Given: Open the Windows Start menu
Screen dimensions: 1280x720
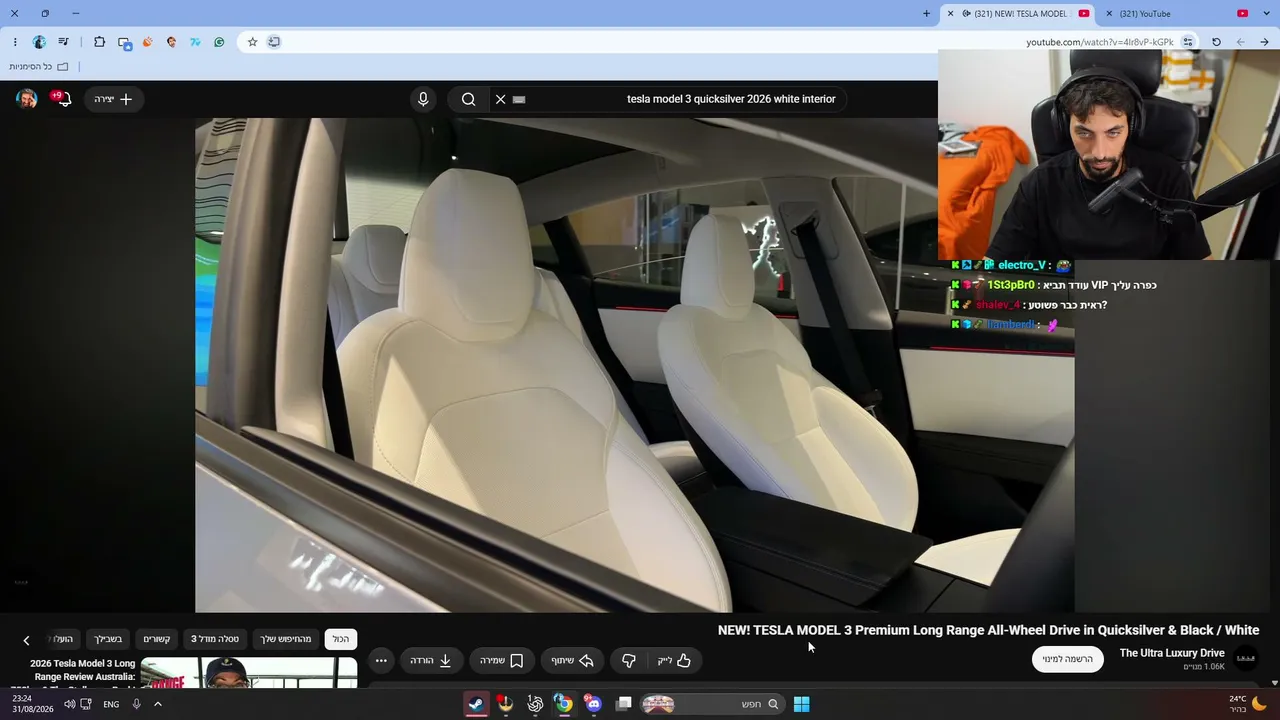Looking at the screenshot, I should (801, 704).
